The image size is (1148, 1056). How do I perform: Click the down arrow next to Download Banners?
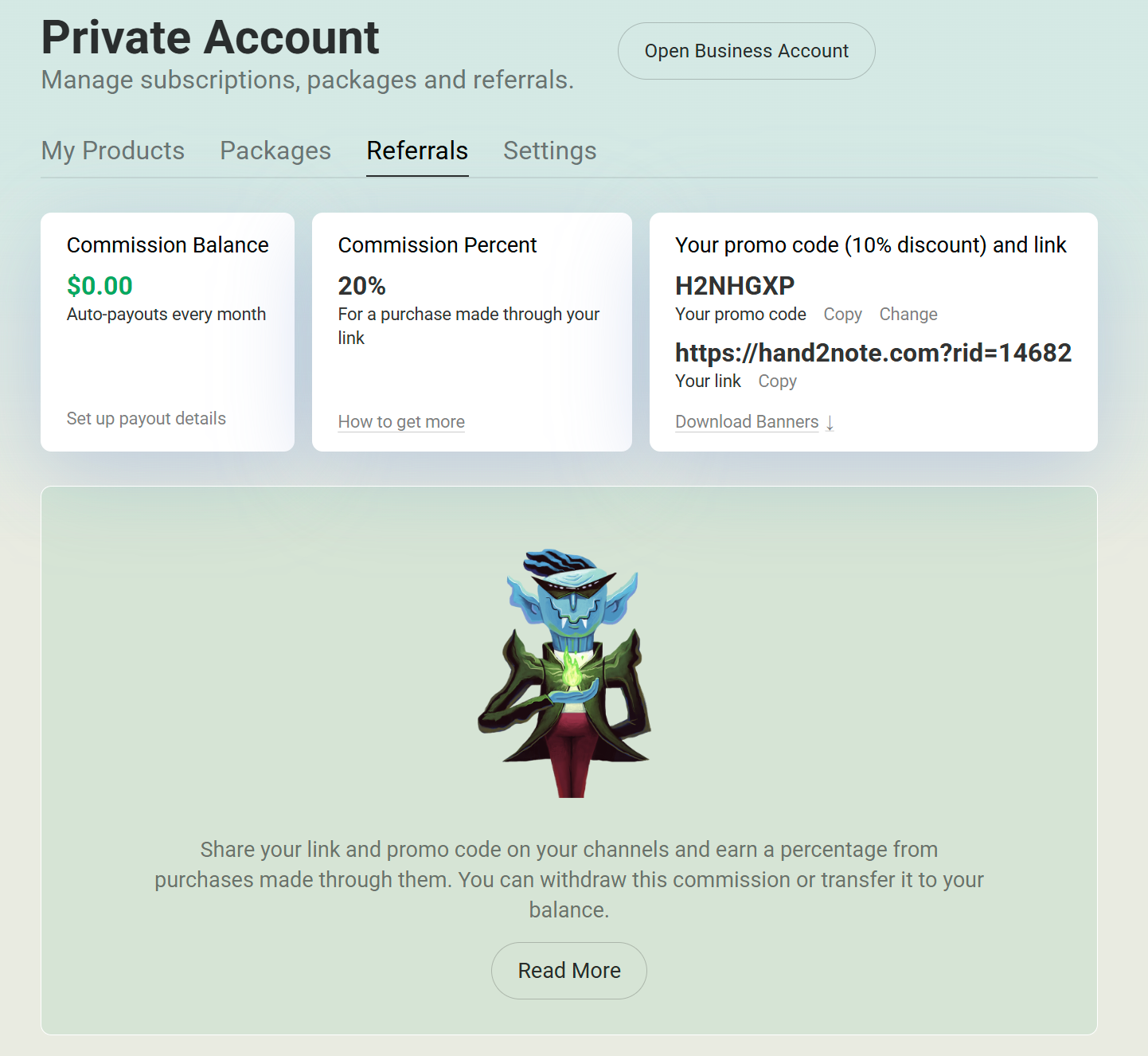(830, 422)
